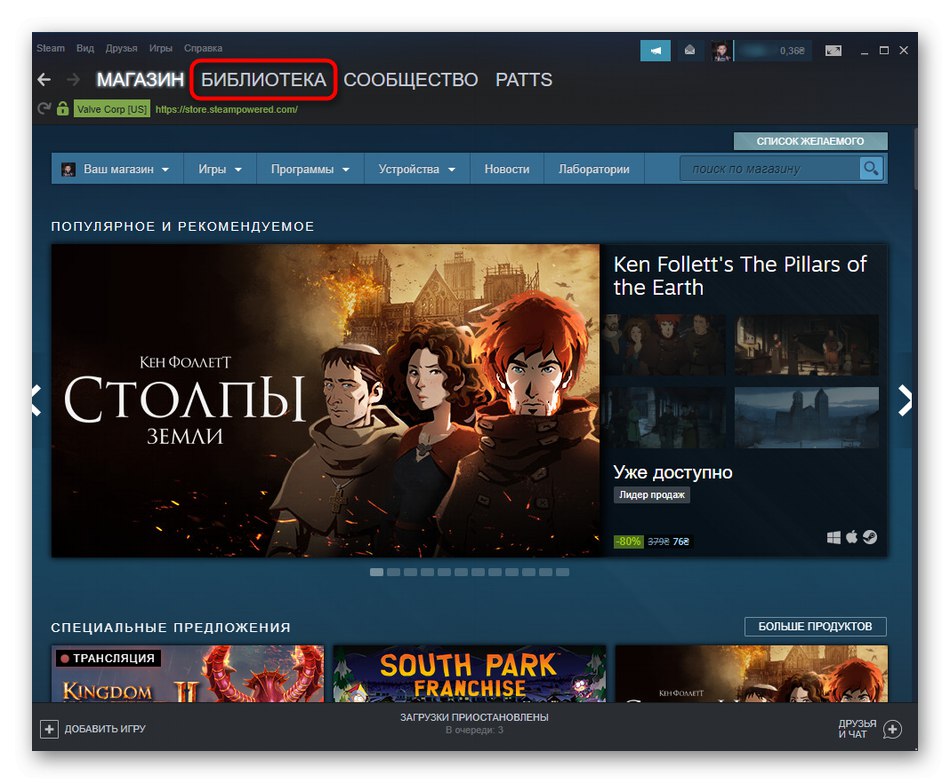This screenshot has width=950, height=783.
Task: Go back with the left arrow
Action: (44, 79)
